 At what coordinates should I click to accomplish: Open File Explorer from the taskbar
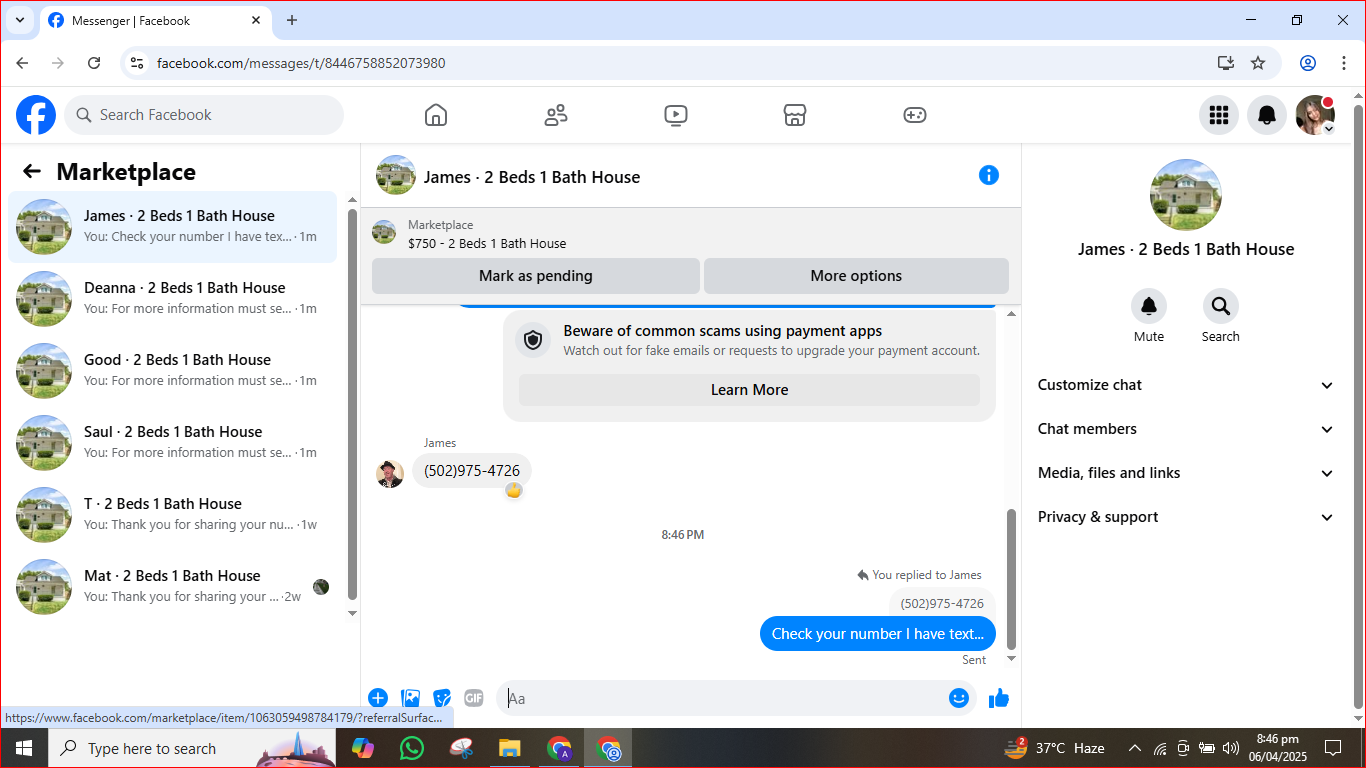click(x=510, y=748)
